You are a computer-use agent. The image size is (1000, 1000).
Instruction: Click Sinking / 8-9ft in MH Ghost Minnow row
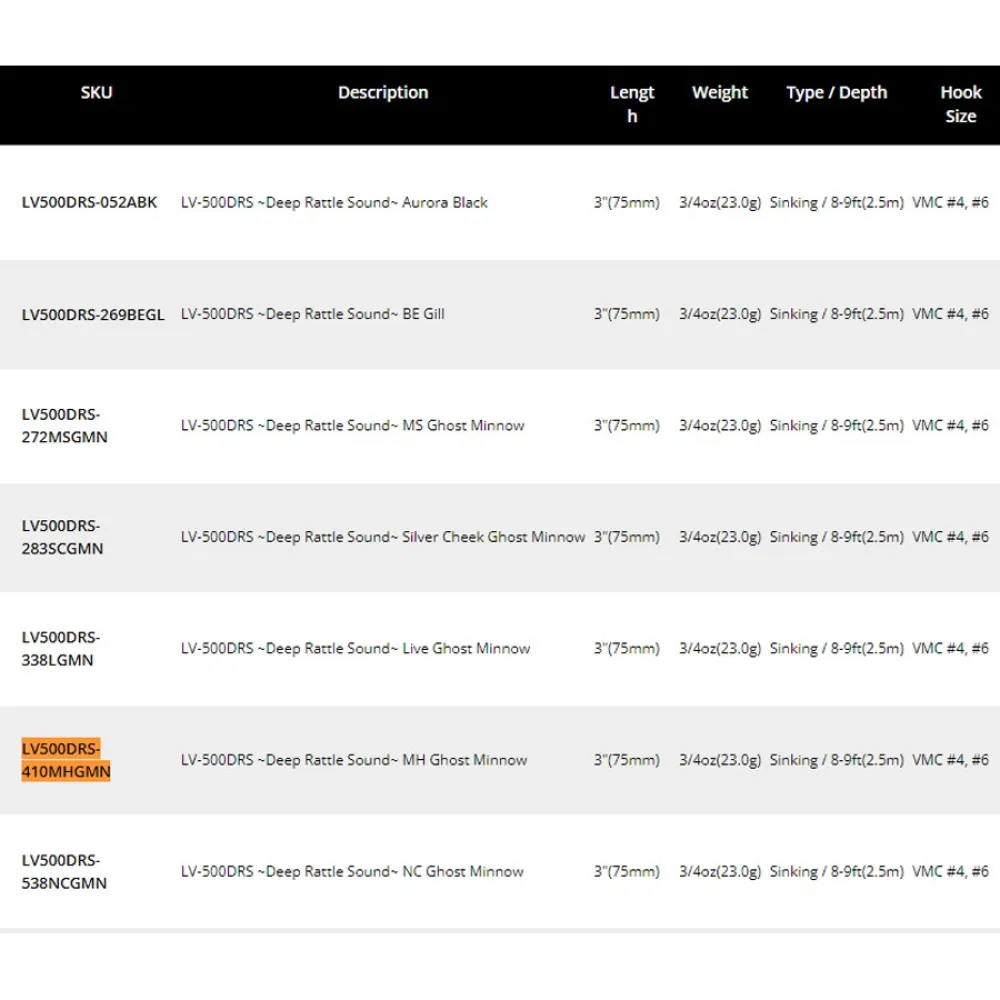click(x=836, y=760)
